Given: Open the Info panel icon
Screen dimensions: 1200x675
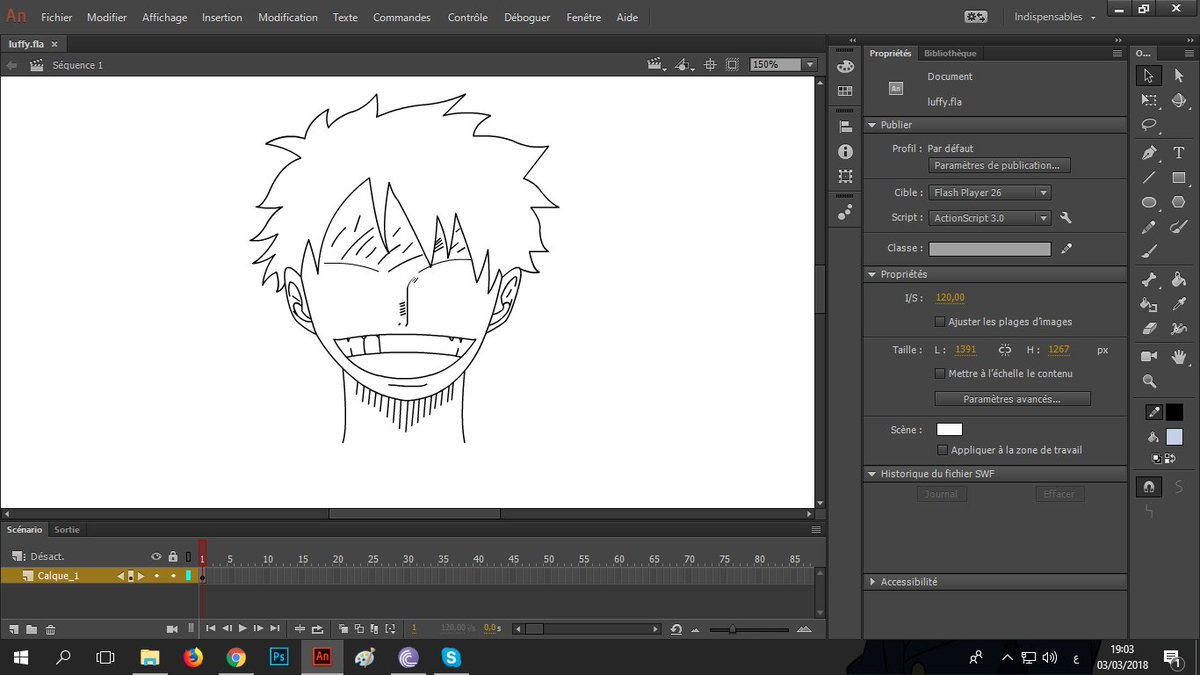Looking at the screenshot, I should point(845,152).
